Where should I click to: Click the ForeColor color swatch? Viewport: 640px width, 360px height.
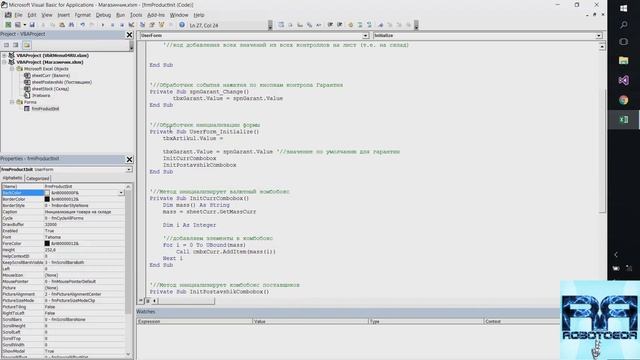47,243
